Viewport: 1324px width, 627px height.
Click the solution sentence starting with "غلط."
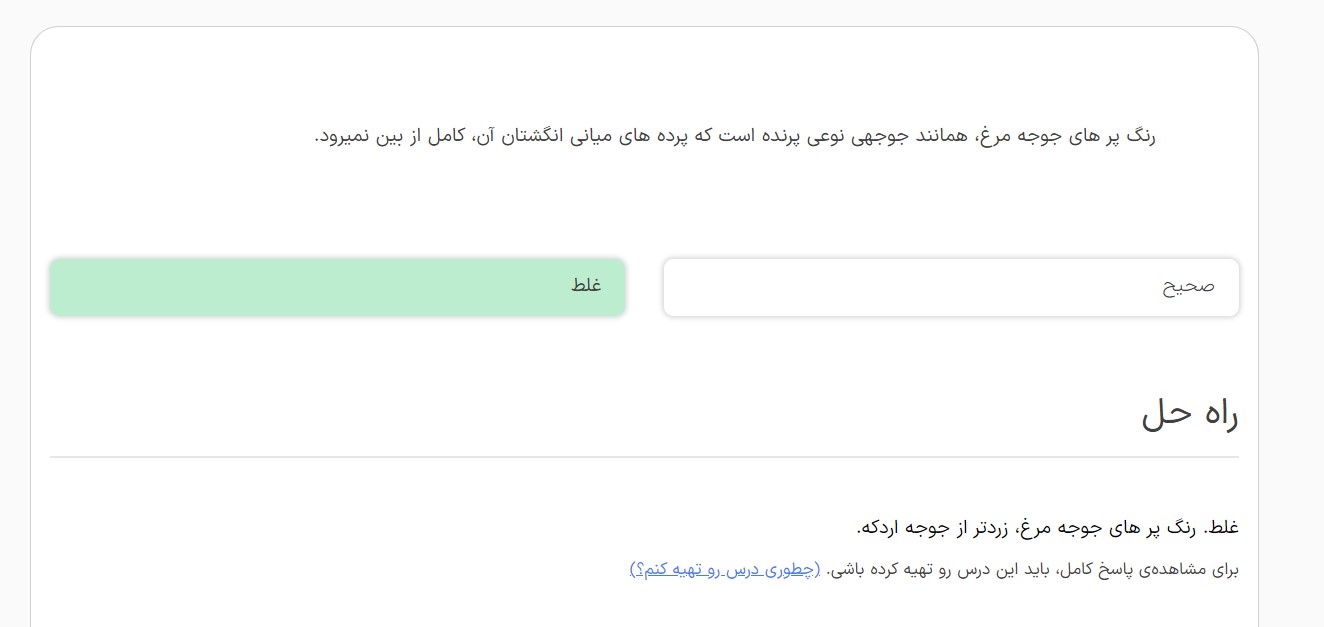pyautogui.click(x=1047, y=527)
